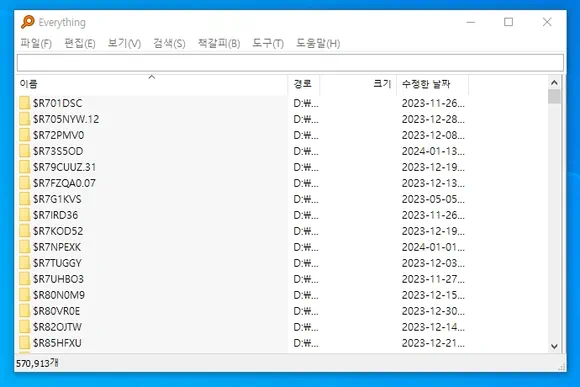This screenshot has height=387, width=580.
Task: Select the $R7NPEXK file name
Action: point(57,247)
